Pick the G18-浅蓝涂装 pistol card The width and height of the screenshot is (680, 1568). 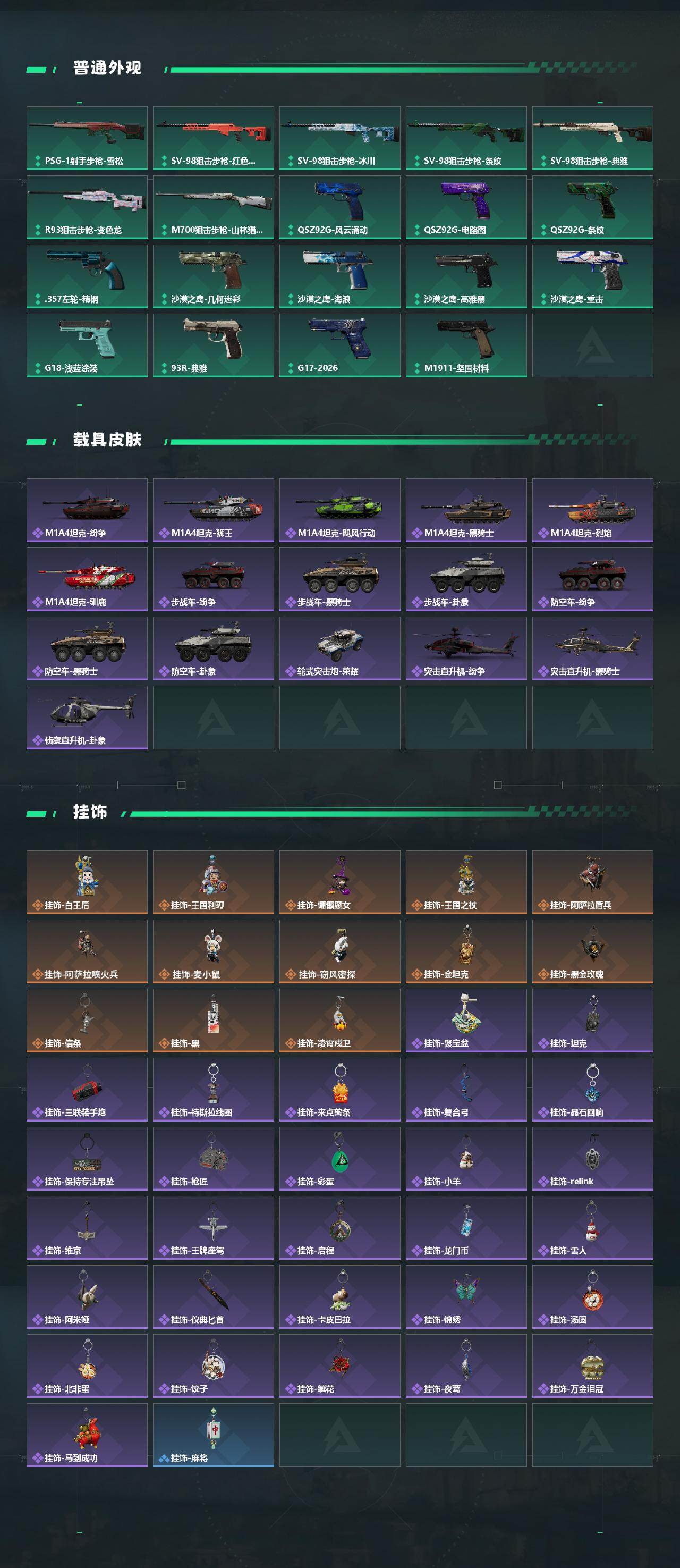[x=87, y=345]
